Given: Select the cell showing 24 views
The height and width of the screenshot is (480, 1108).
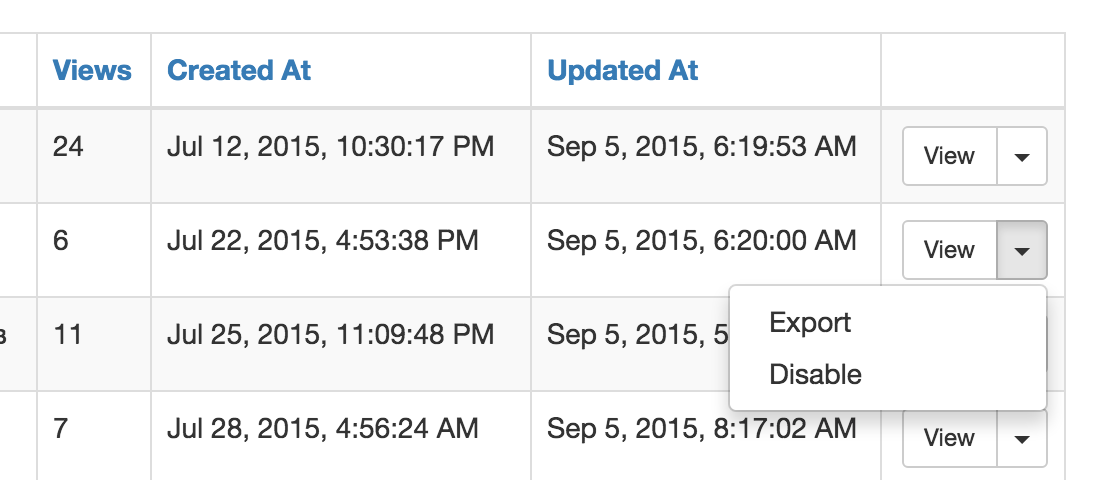Looking at the screenshot, I should (x=94, y=156).
